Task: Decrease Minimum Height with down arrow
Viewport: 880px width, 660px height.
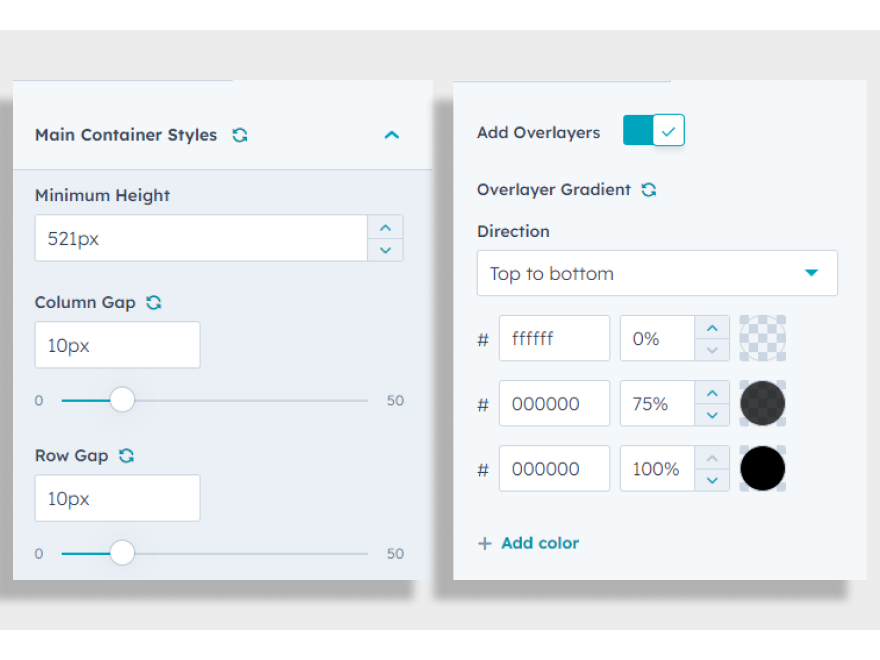Action: coord(385,250)
